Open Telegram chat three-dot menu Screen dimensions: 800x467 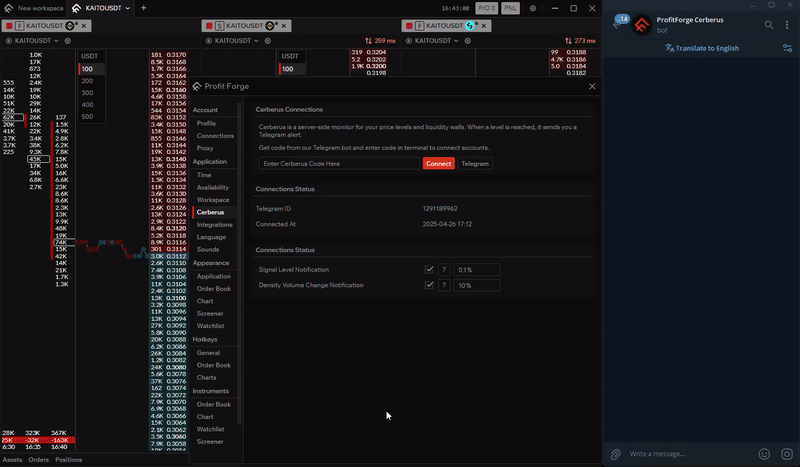(787, 24)
